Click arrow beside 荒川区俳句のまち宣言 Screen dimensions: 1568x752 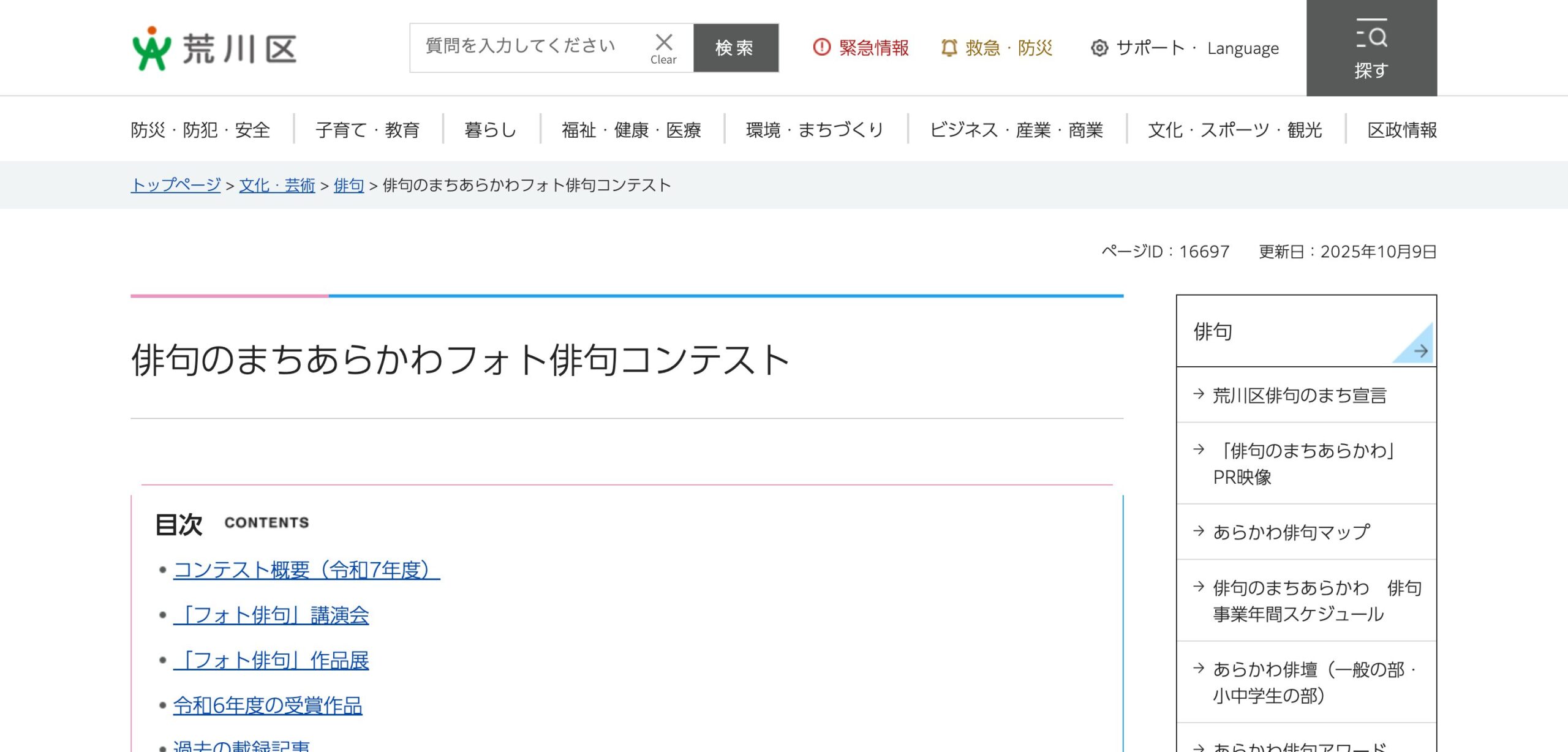point(1199,394)
